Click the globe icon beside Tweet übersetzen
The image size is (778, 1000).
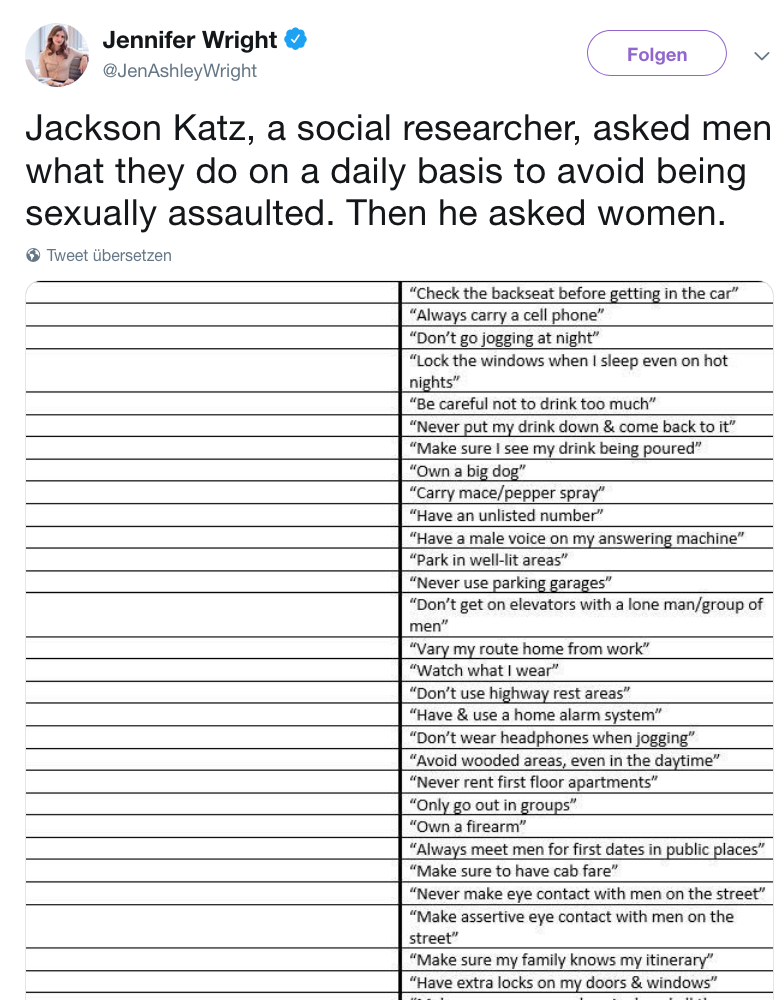pyautogui.click(x=33, y=255)
